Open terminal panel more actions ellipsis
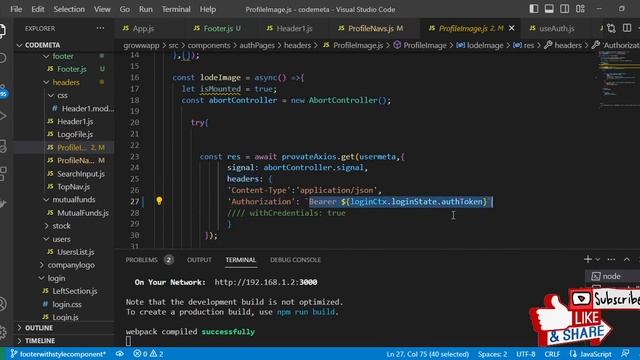Screen dimensions: 640x360 tap(611, 260)
